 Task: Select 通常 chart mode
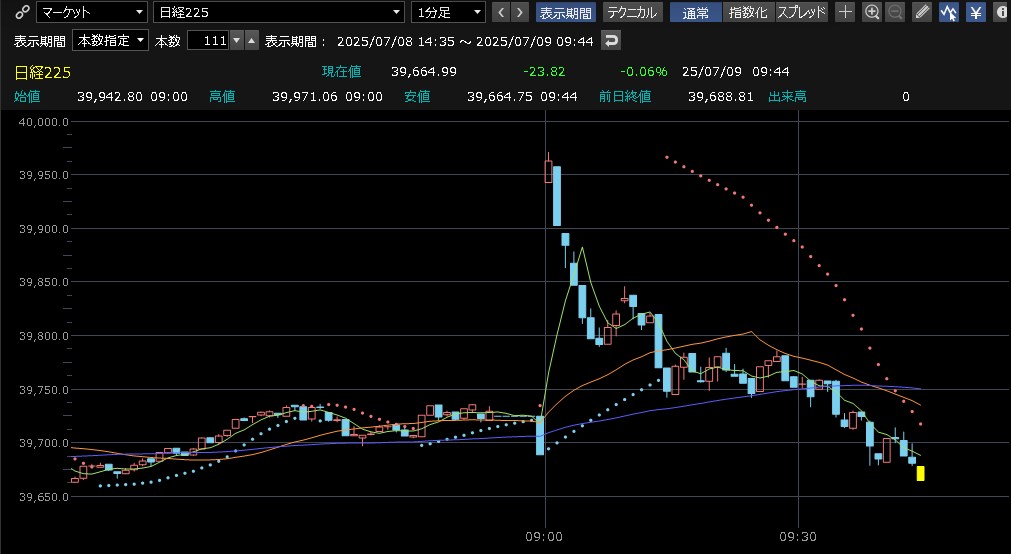[696, 12]
